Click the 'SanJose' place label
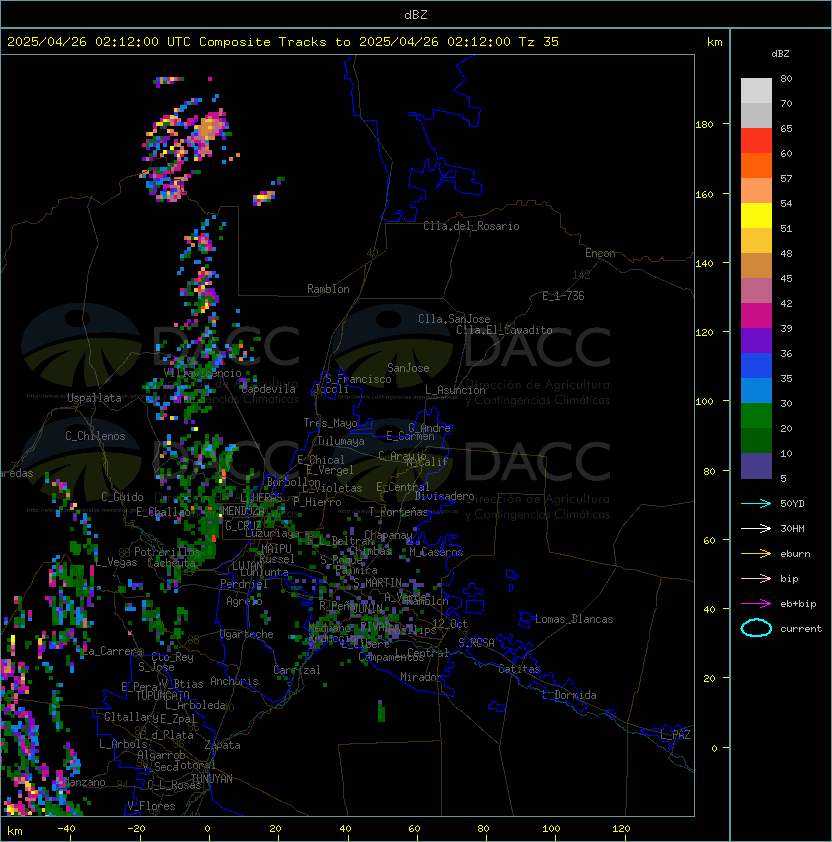This screenshot has height=842, width=832. pos(408,368)
